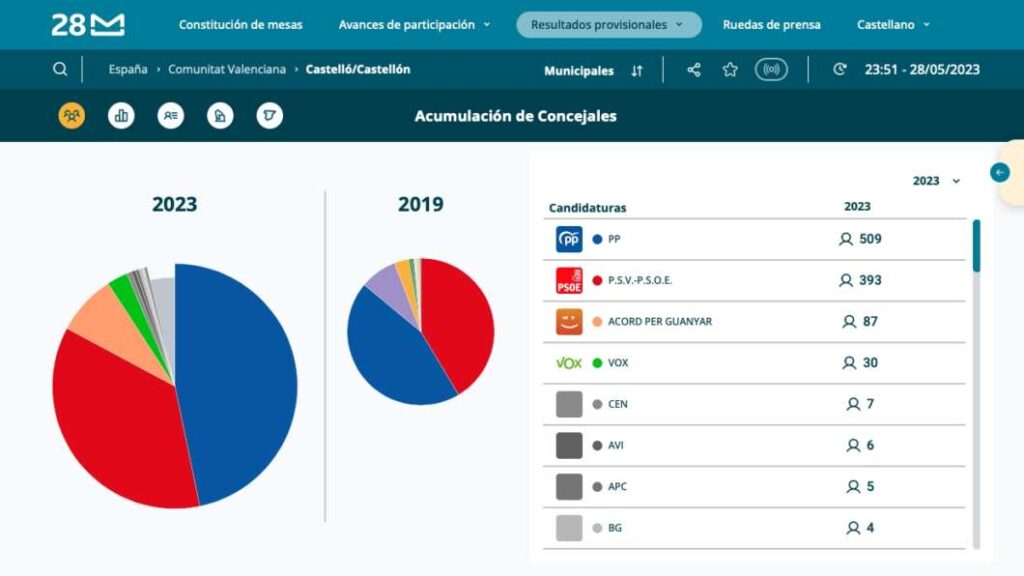Click the share icon
1024x576 pixels.
click(694, 69)
